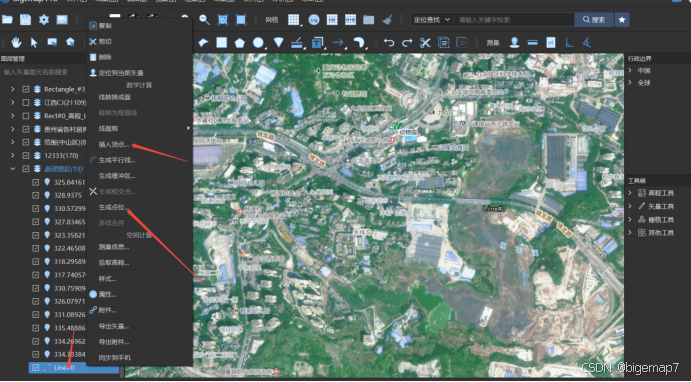This screenshot has width=691, height=382.
Task: Click the globe grid icon
Action: point(314,19)
